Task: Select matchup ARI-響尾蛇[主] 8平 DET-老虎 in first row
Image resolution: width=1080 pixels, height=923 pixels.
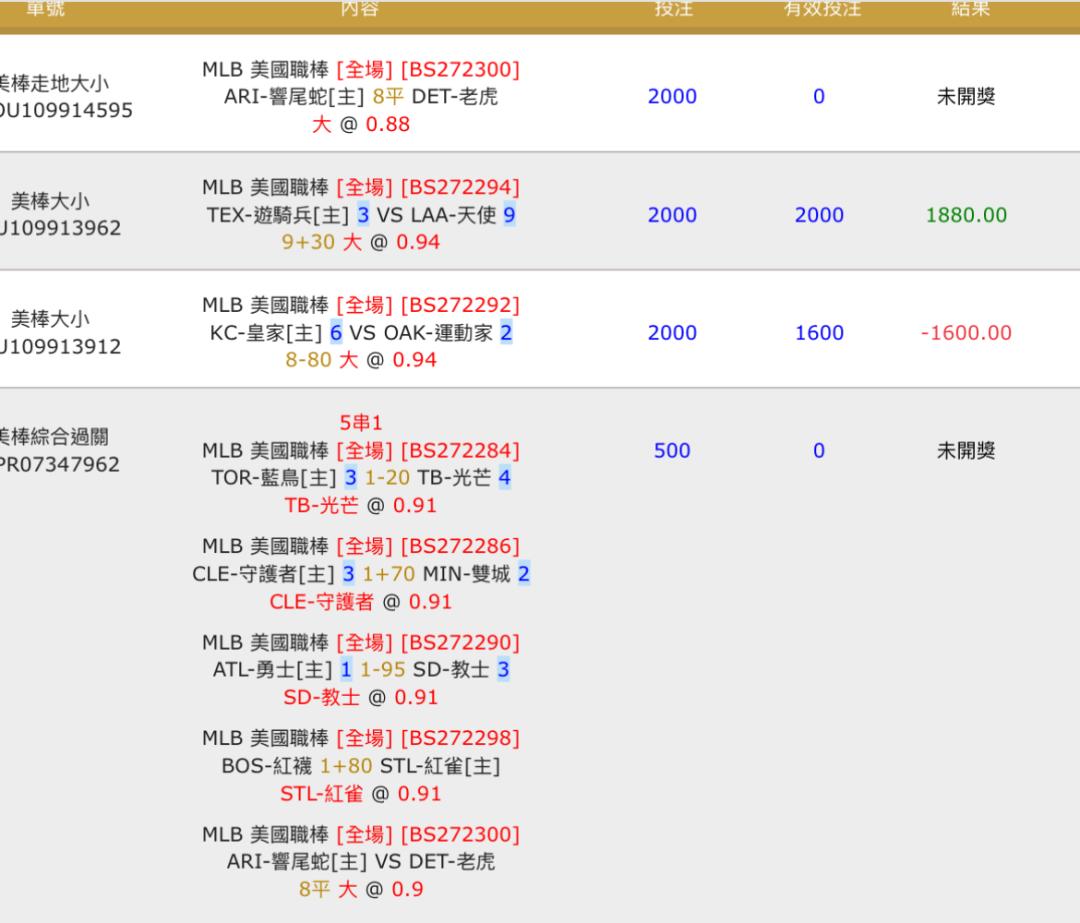Action: click(361, 96)
